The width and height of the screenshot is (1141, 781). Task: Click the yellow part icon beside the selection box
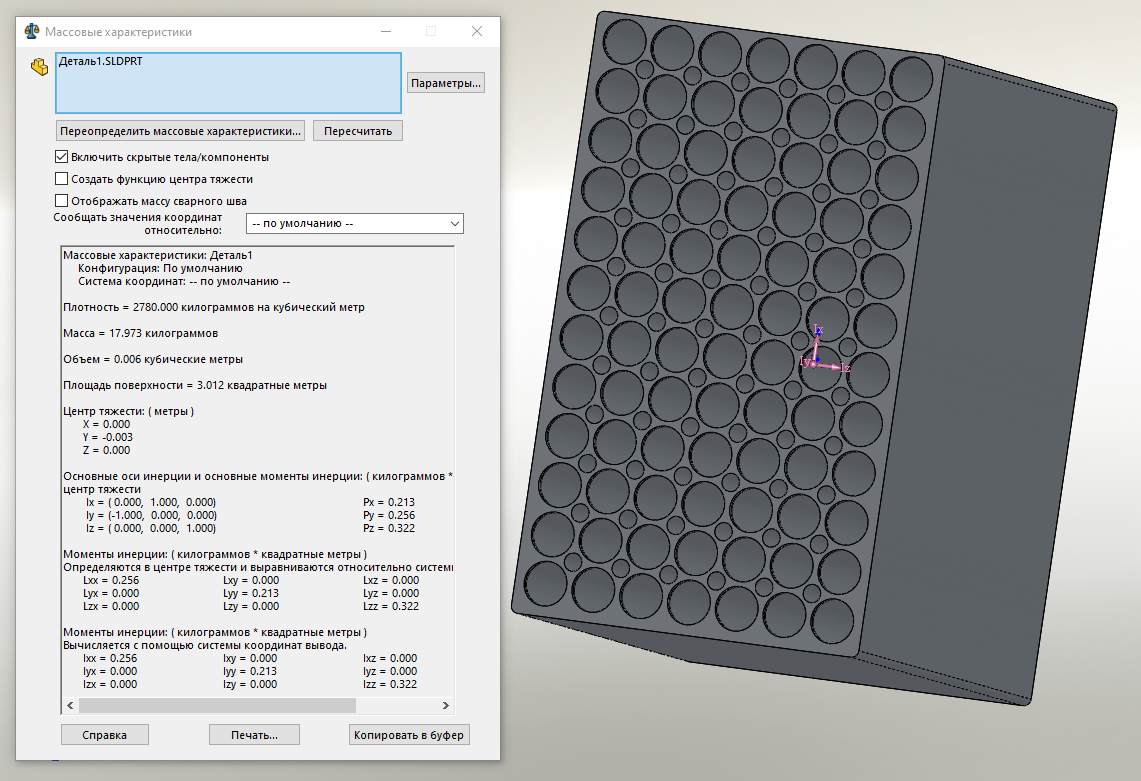pyautogui.click(x=39, y=67)
